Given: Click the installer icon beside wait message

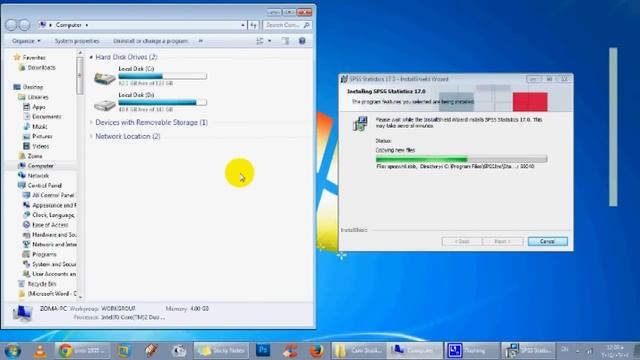Looking at the screenshot, I should point(360,123).
